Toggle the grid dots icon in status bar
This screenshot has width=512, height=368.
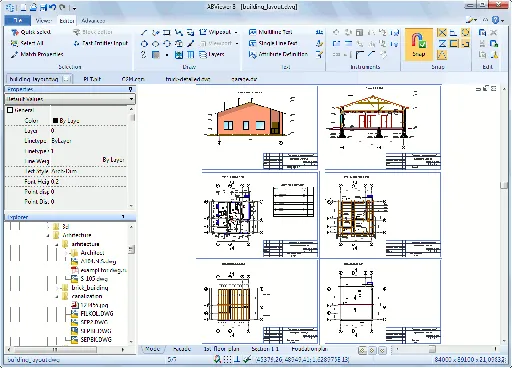coord(227,359)
